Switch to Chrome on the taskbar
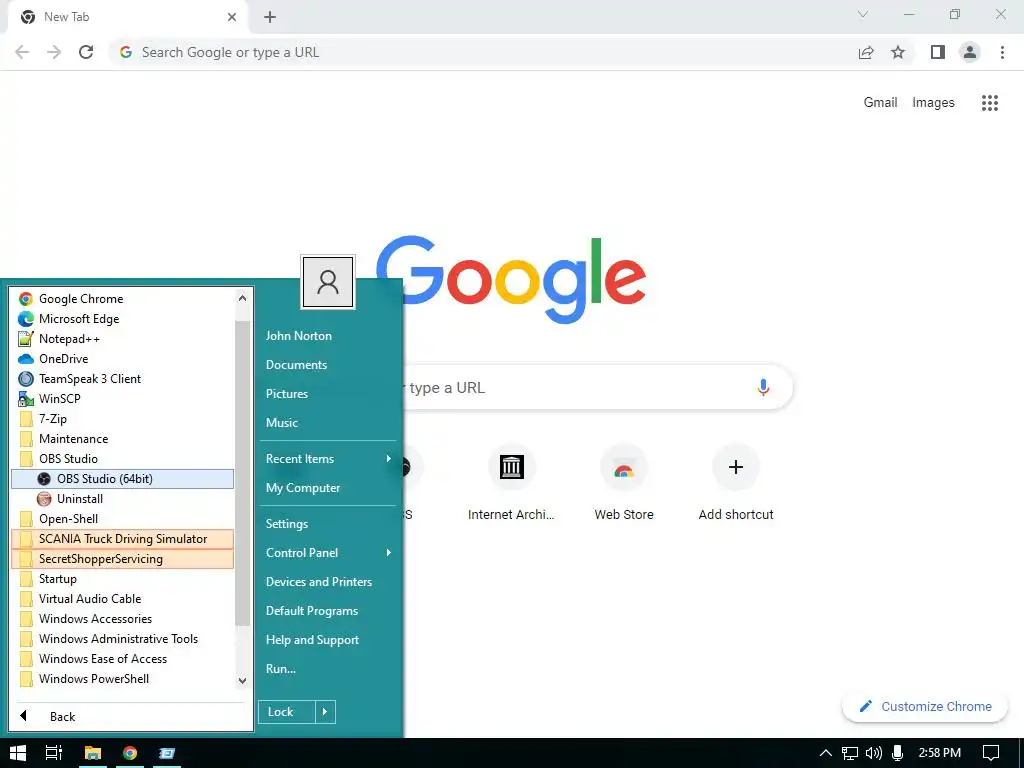Viewport: 1024px width, 768px height. [x=130, y=753]
